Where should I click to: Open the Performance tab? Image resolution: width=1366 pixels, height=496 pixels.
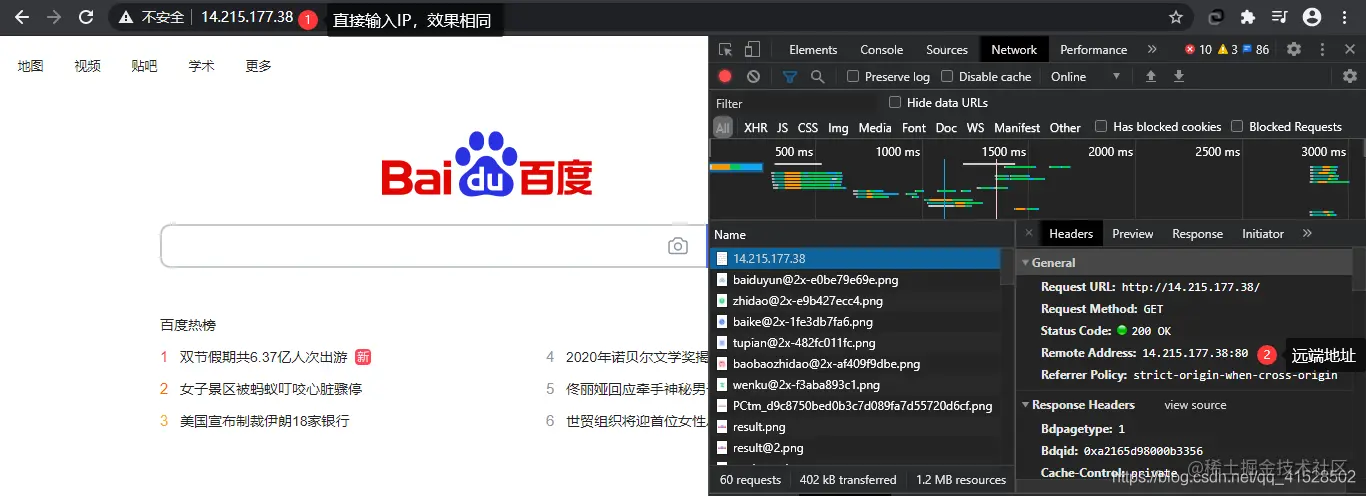(1094, 49)
